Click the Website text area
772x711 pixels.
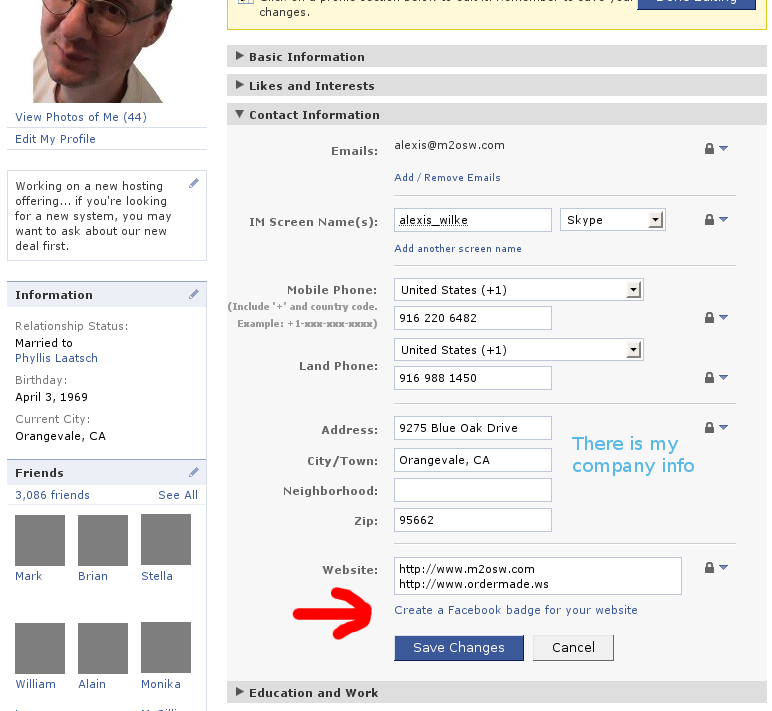tap(538, 576)
